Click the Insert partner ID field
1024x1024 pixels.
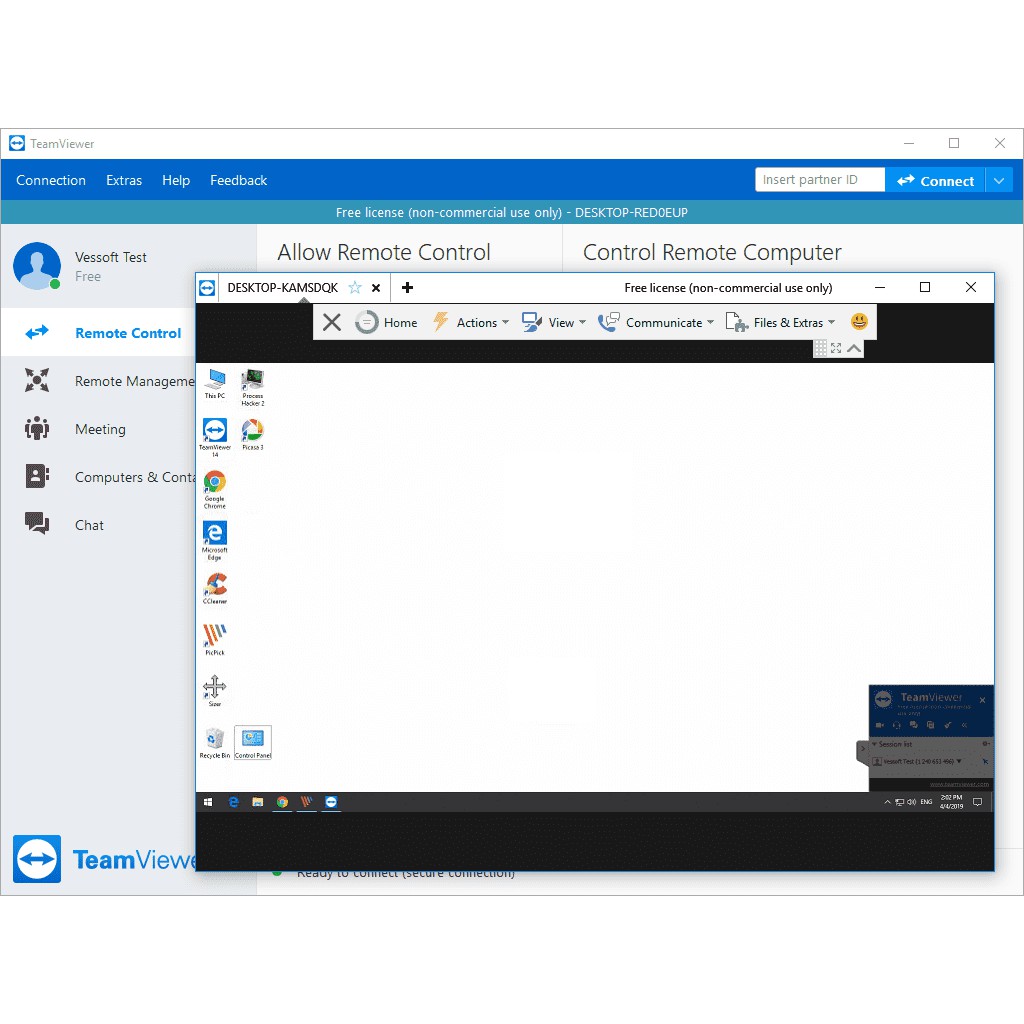coord(819,180)
